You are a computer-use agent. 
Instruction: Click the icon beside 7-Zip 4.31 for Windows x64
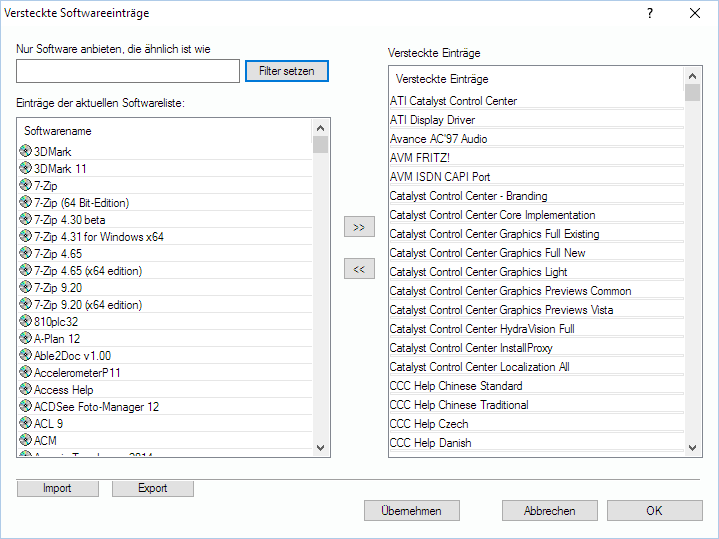click(26, 236)
